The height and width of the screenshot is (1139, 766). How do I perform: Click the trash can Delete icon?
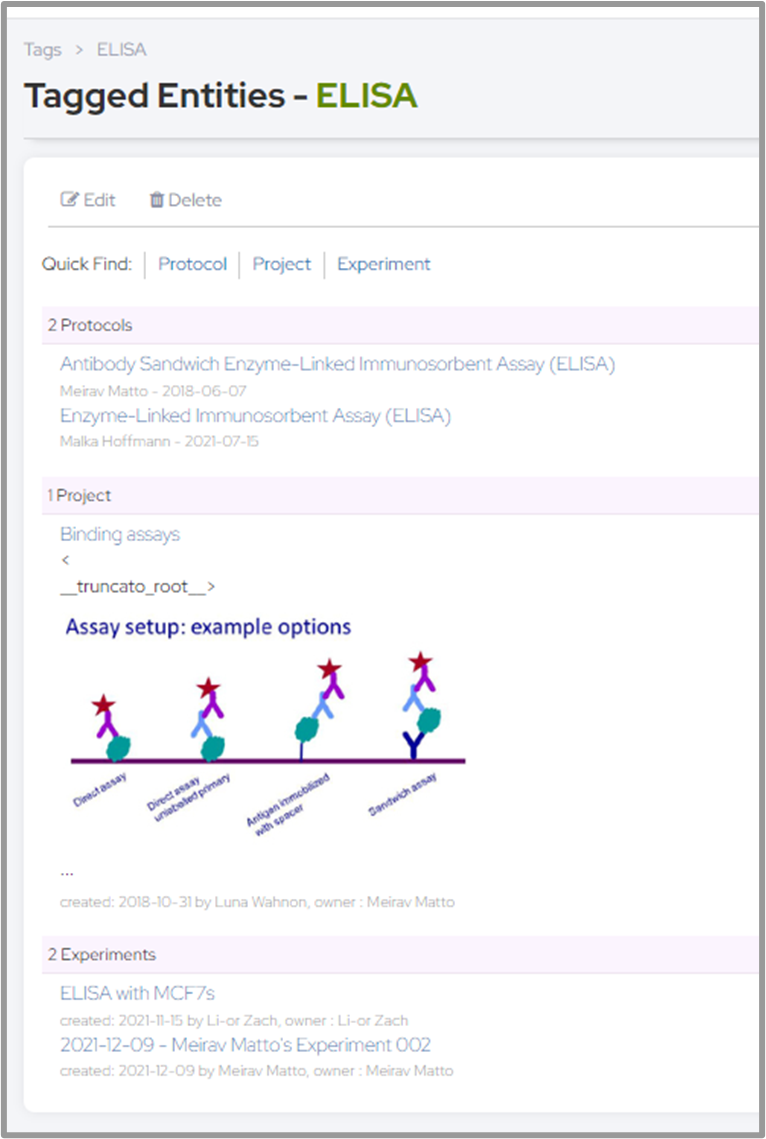click(157, 200)
